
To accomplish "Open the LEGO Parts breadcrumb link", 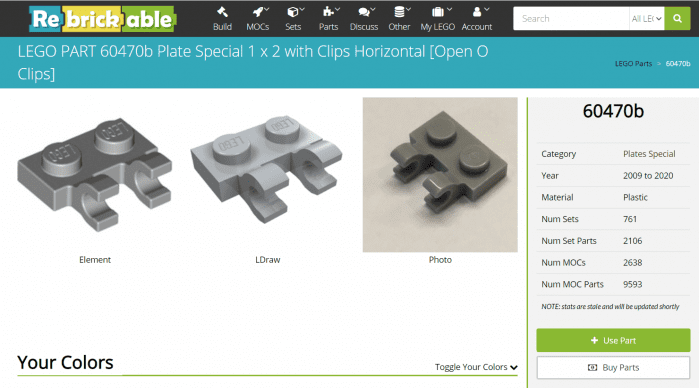I will coord(633,64).
